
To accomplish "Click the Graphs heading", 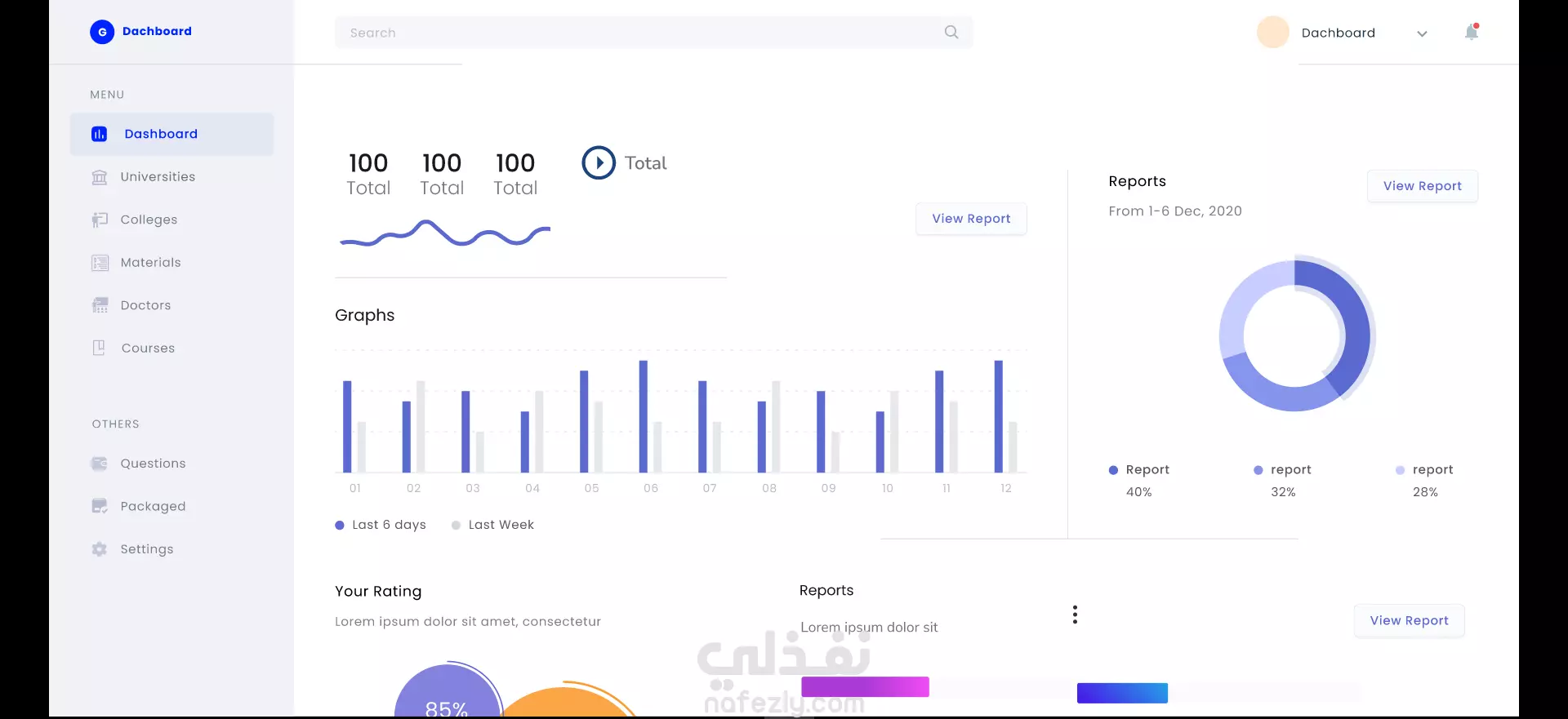I will [364, 315].
